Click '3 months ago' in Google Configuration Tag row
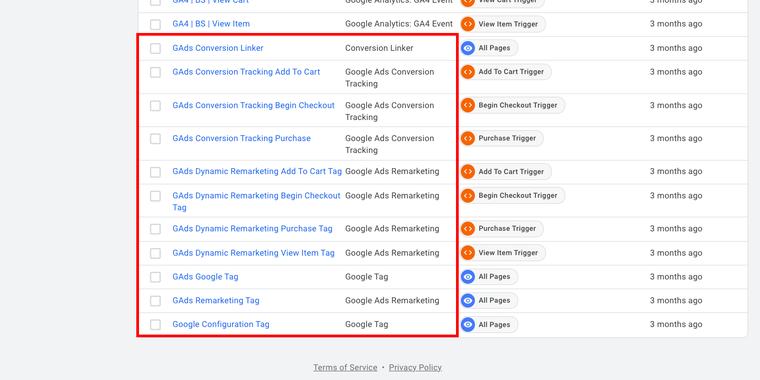Viewport: 760px width, 380px height. pyautogui.click(x=676, y=324)
